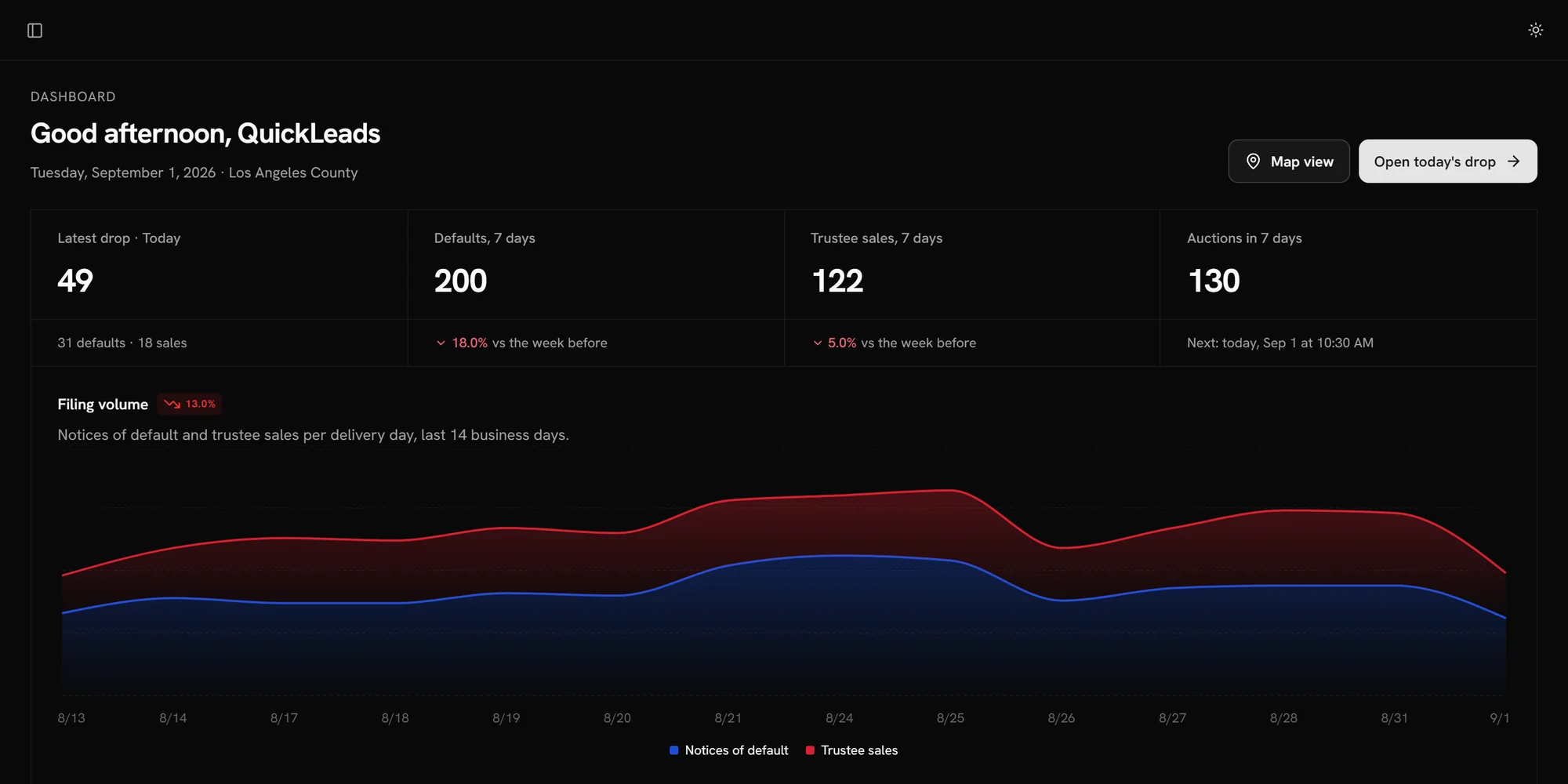
Task: Click the Good afternoon, QuickLeads heading
Action: click(x=205, y=133)
